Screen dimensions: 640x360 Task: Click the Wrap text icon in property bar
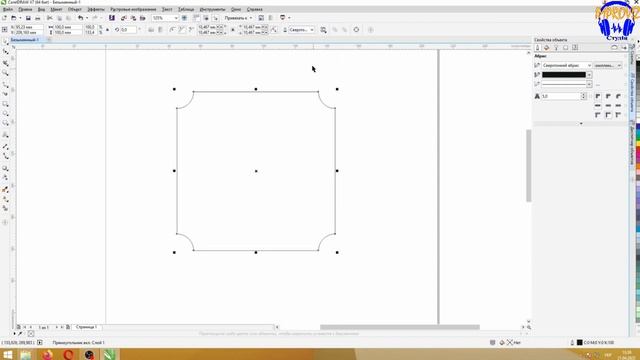[x=323, y=30]
